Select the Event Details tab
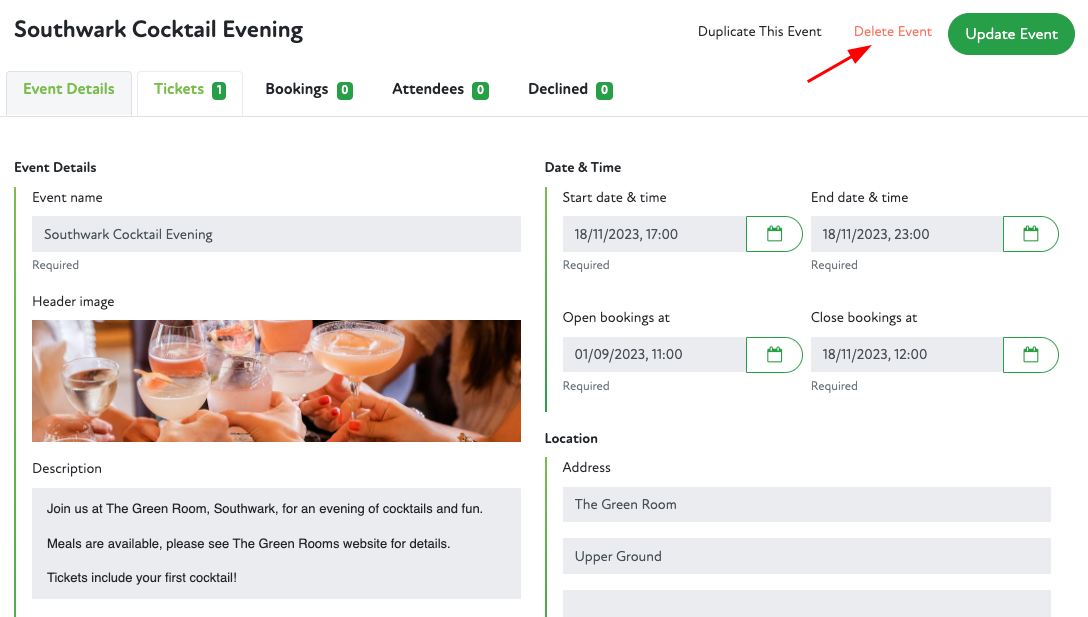 click(69, 90)
